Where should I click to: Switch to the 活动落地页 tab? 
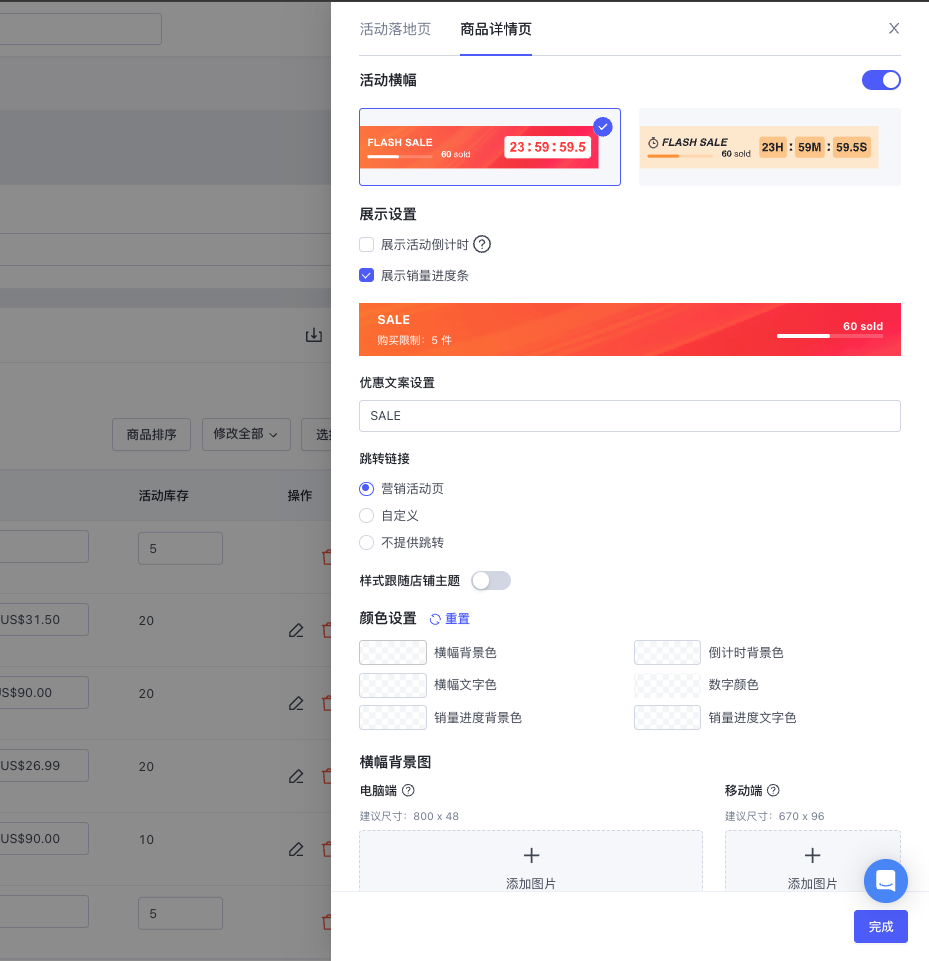coord(395,31)
